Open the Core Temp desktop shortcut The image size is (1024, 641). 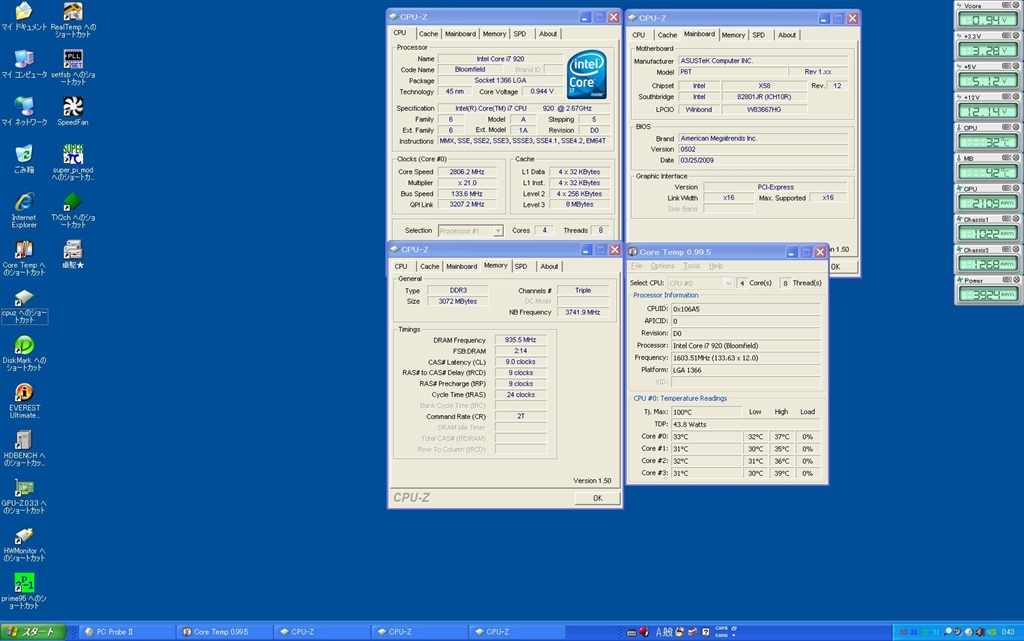24,258
